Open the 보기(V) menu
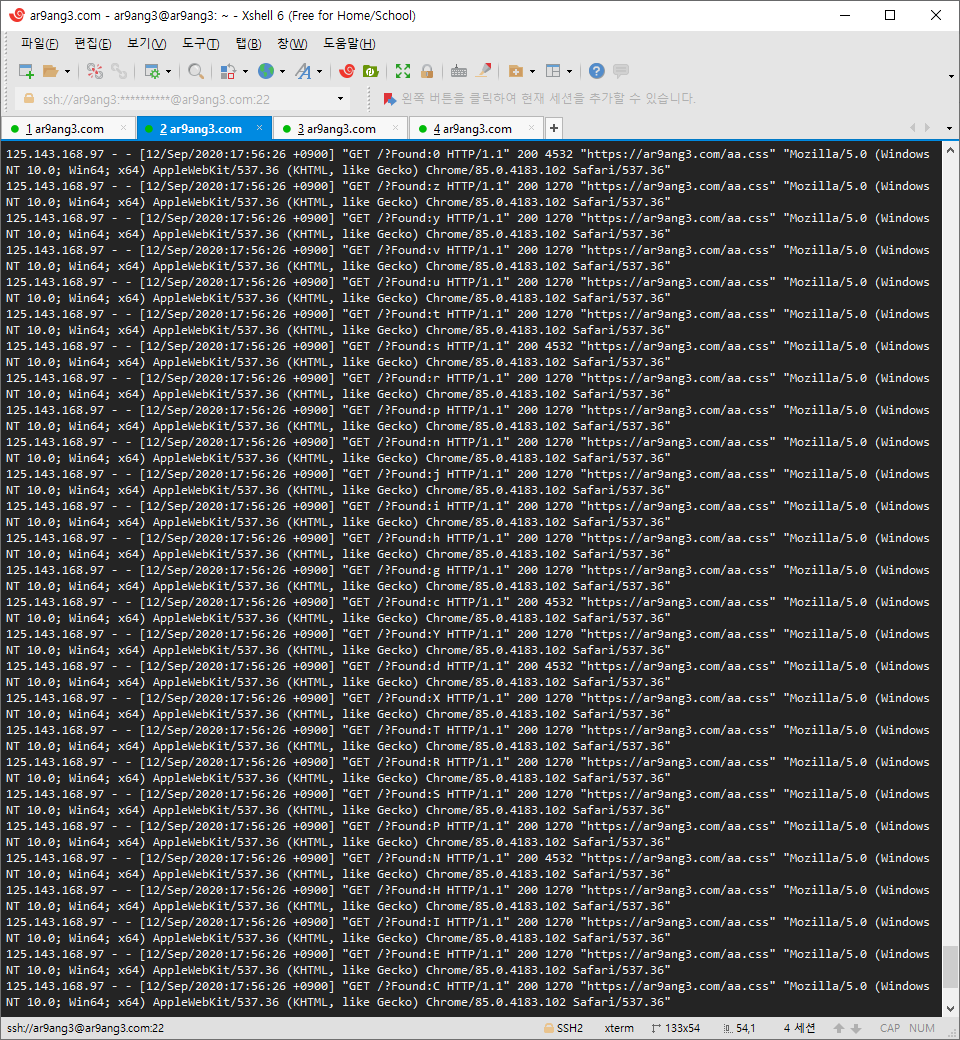 point(147,44)
